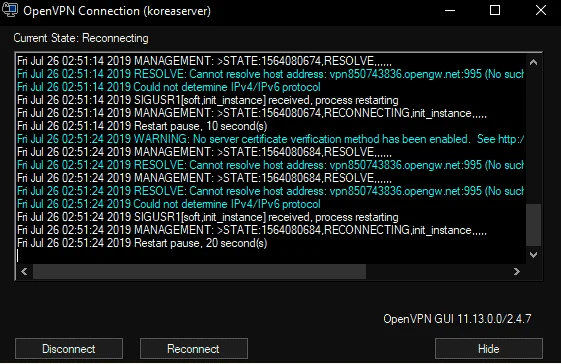Click the OpenVPN icon in the title bar
The image size is (561, 364).
coord(10,10)
